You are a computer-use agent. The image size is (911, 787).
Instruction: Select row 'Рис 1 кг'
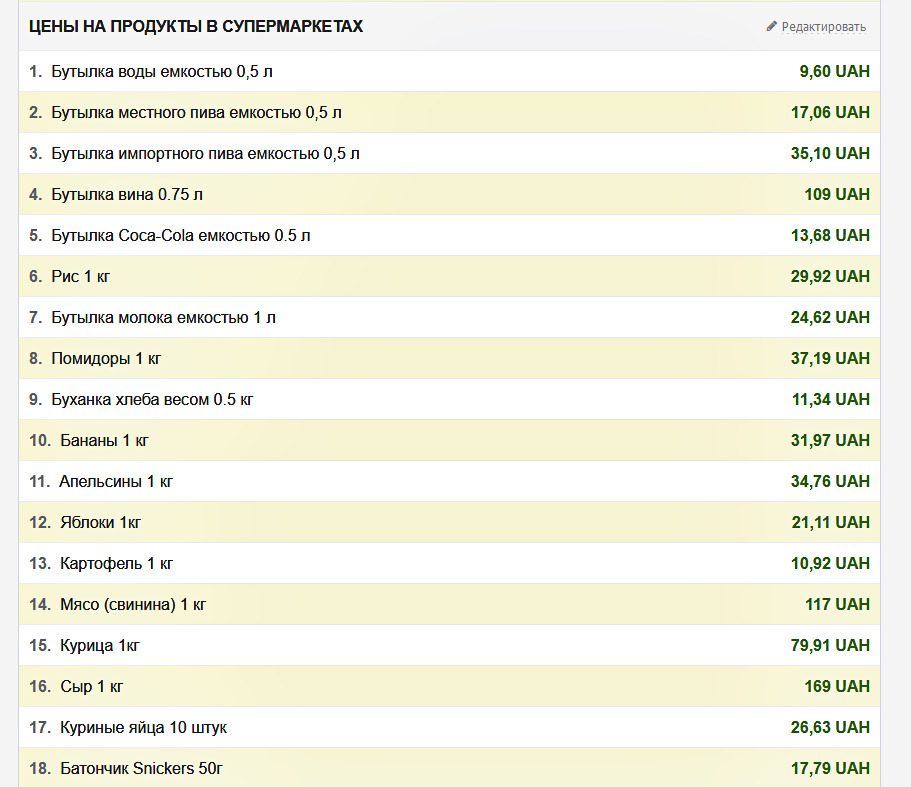tap(449, 276)
